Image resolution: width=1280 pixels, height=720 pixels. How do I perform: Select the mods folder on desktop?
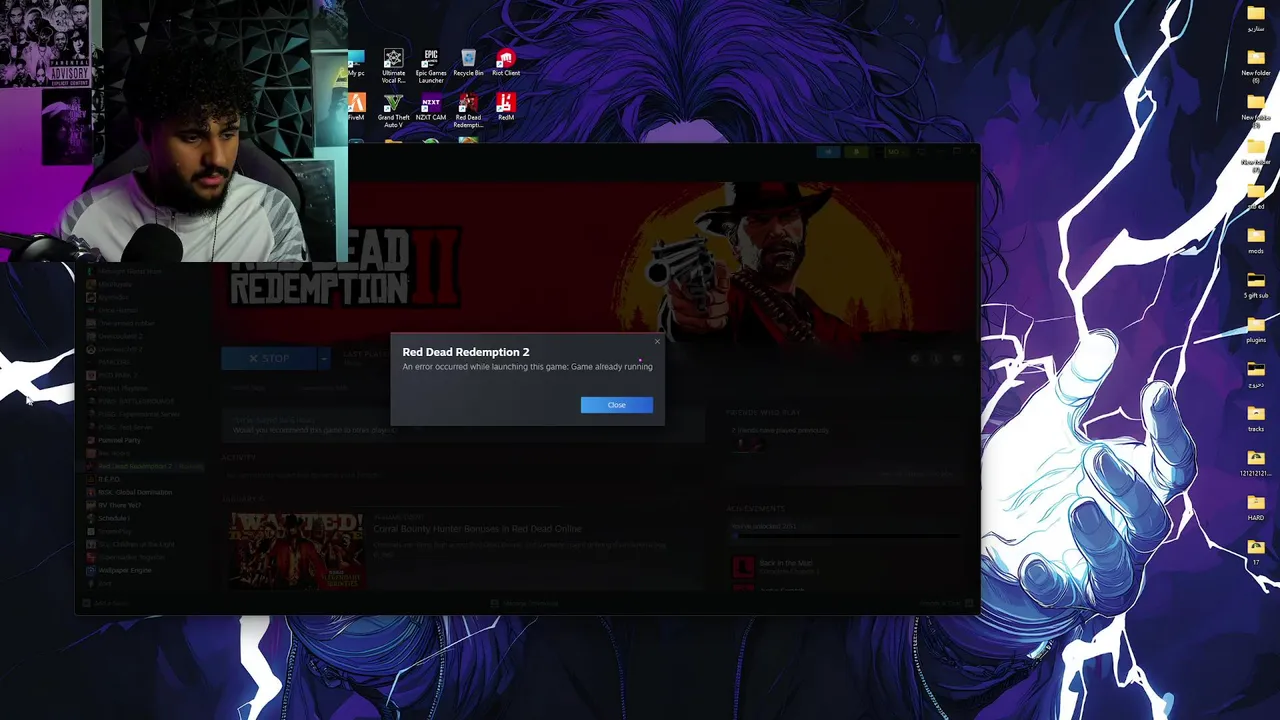(1256, 240)
